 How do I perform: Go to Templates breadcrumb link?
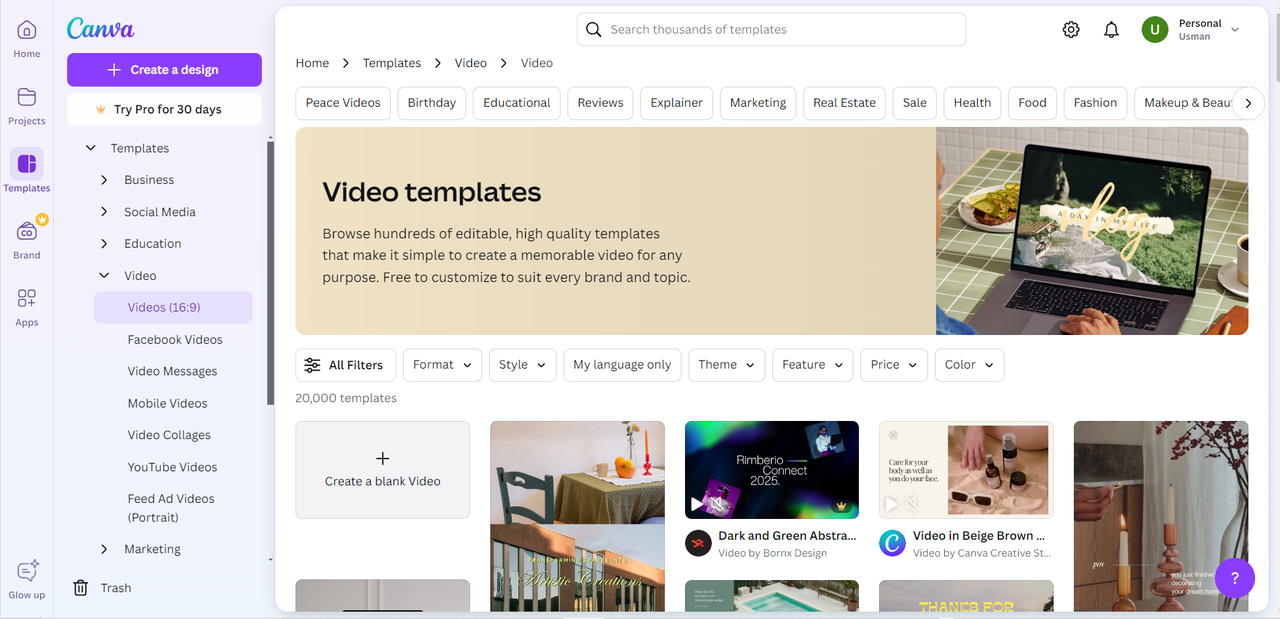click(x=392, y=63)
